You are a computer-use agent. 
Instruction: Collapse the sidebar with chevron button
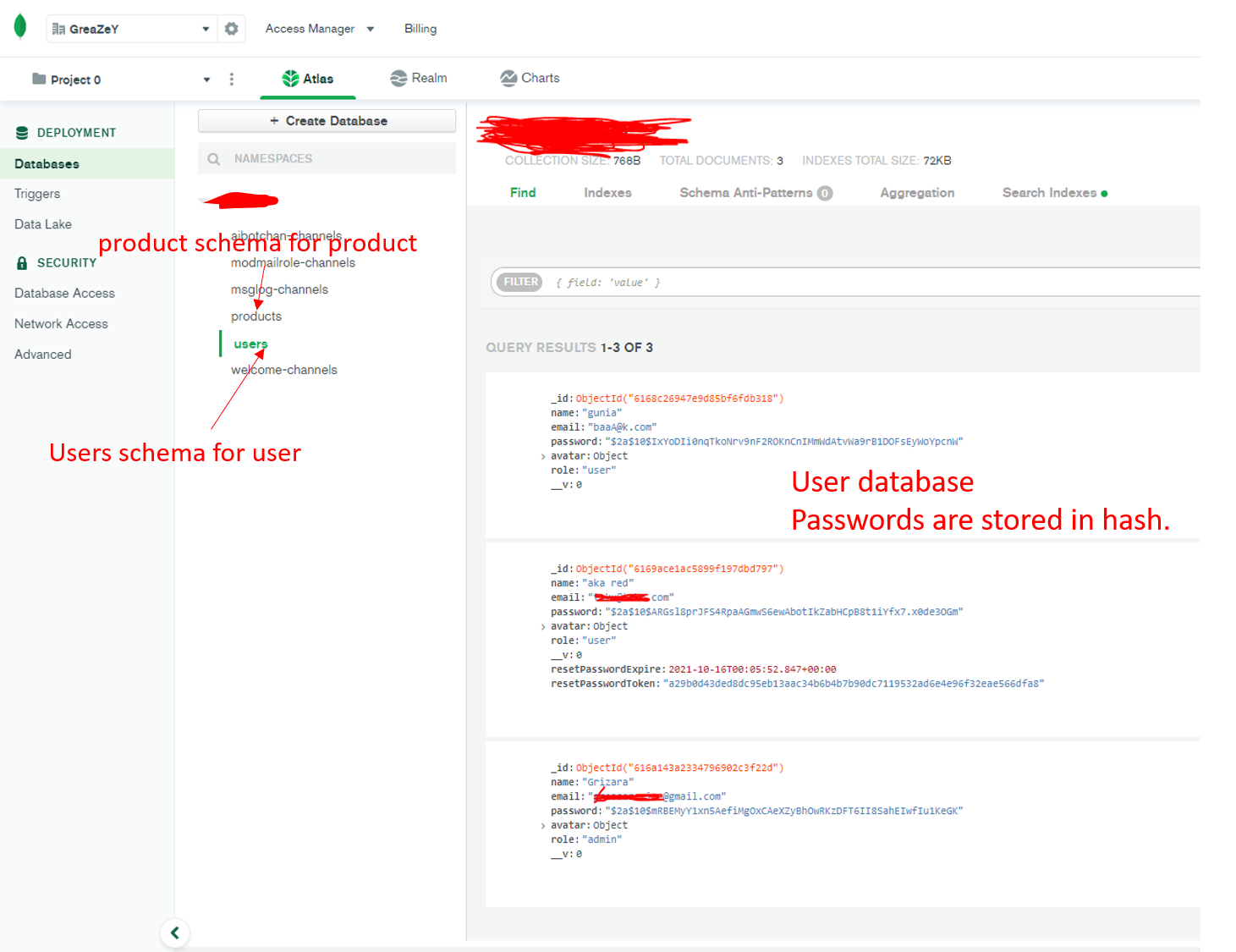tap(175, 933)
